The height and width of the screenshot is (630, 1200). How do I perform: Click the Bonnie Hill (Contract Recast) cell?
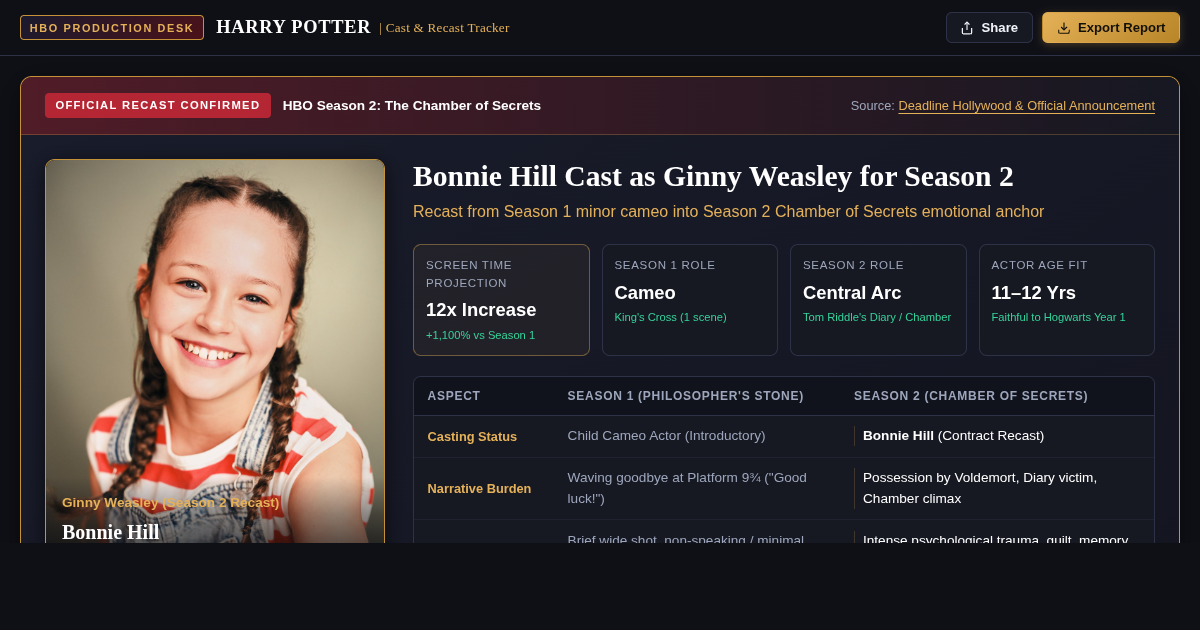(x=953, y=435)
